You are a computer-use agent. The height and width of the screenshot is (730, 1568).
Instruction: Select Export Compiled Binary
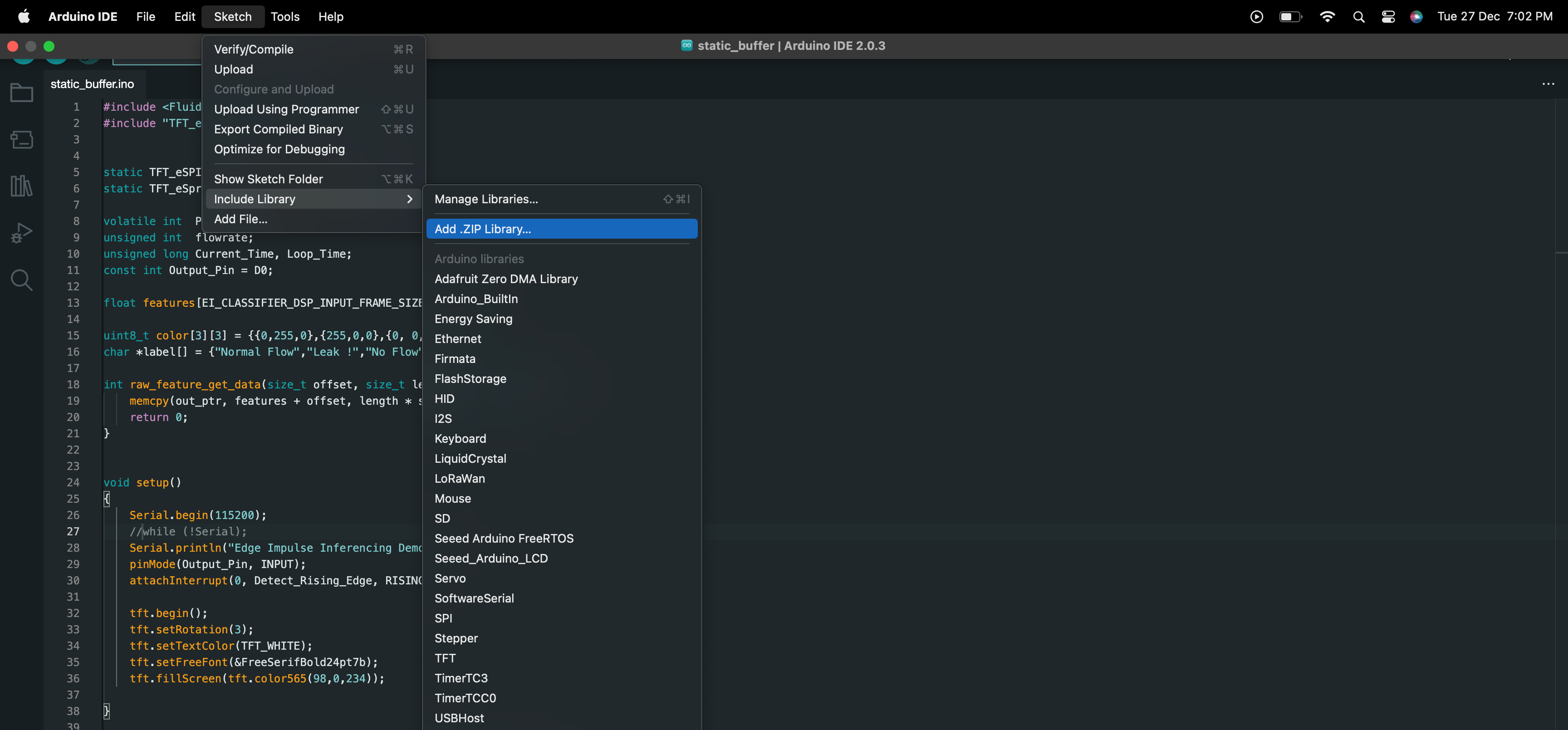(314, 129)
